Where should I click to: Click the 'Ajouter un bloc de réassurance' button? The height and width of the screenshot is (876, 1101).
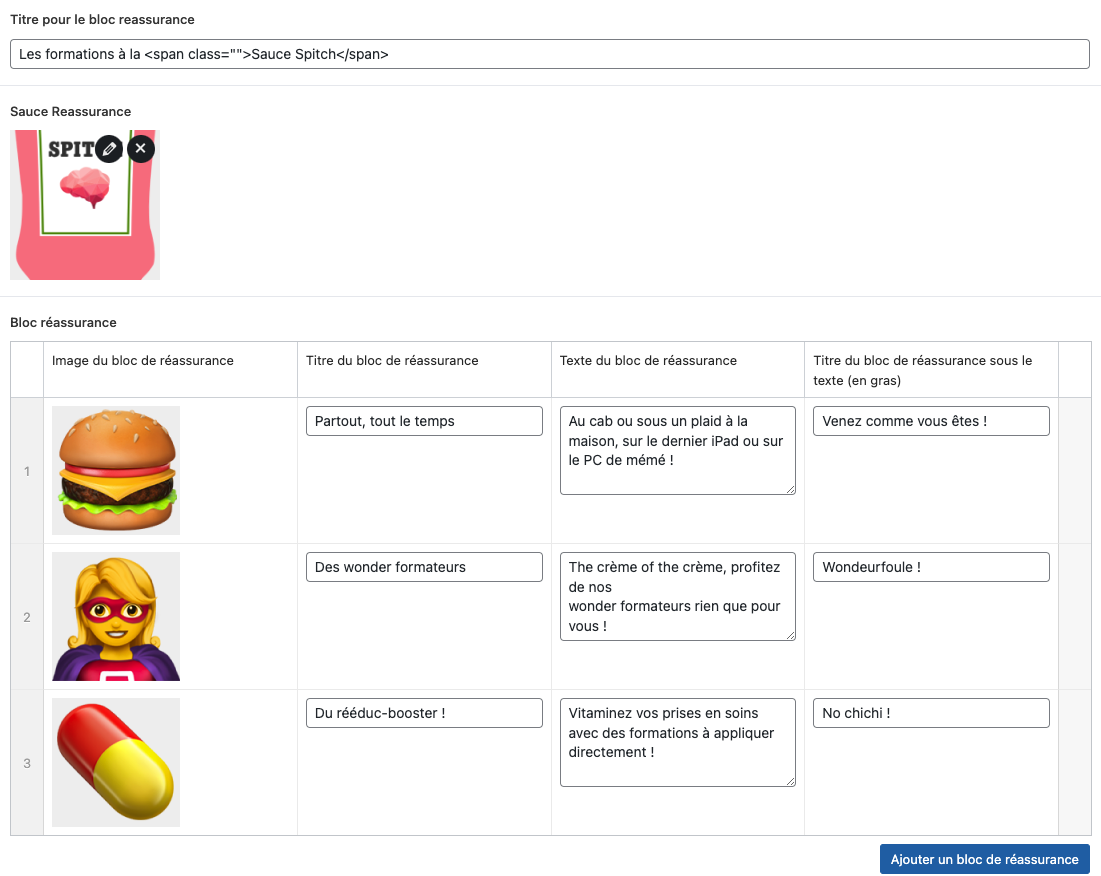(x=984, y=859)
